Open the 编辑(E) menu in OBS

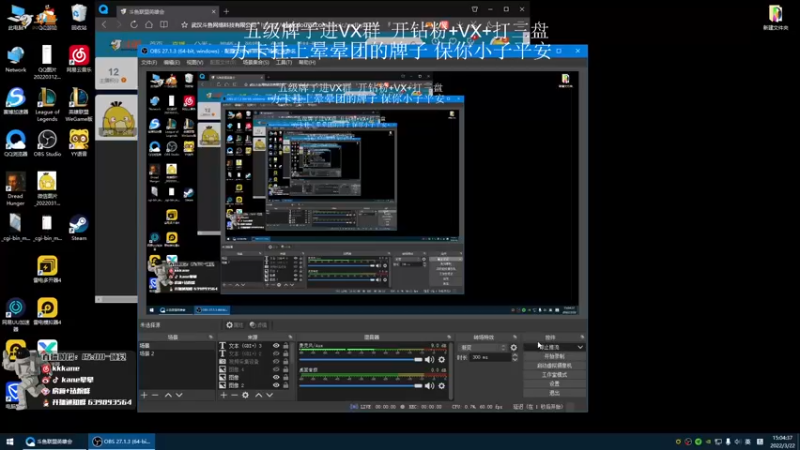pyautogui.click(x=172, y=62)
